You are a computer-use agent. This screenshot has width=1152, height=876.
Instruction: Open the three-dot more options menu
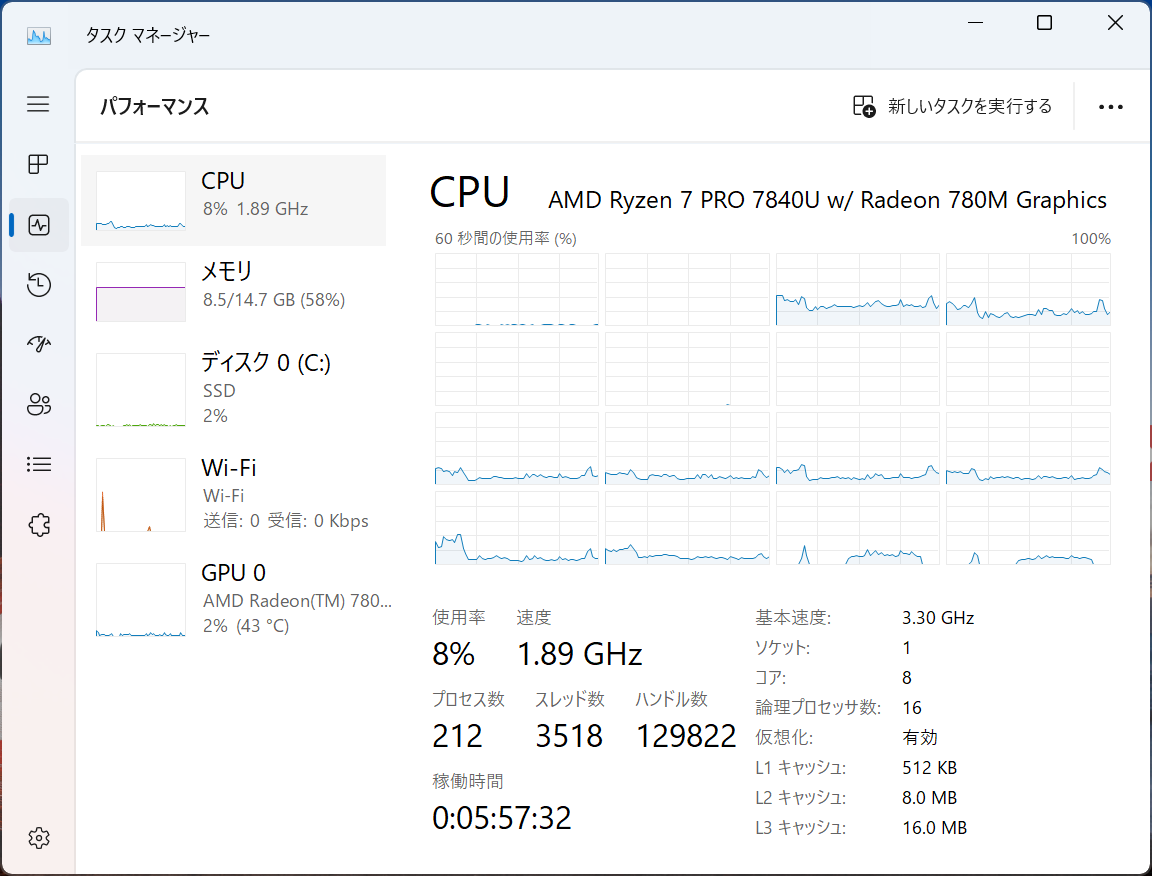(x=1110, y=107)
